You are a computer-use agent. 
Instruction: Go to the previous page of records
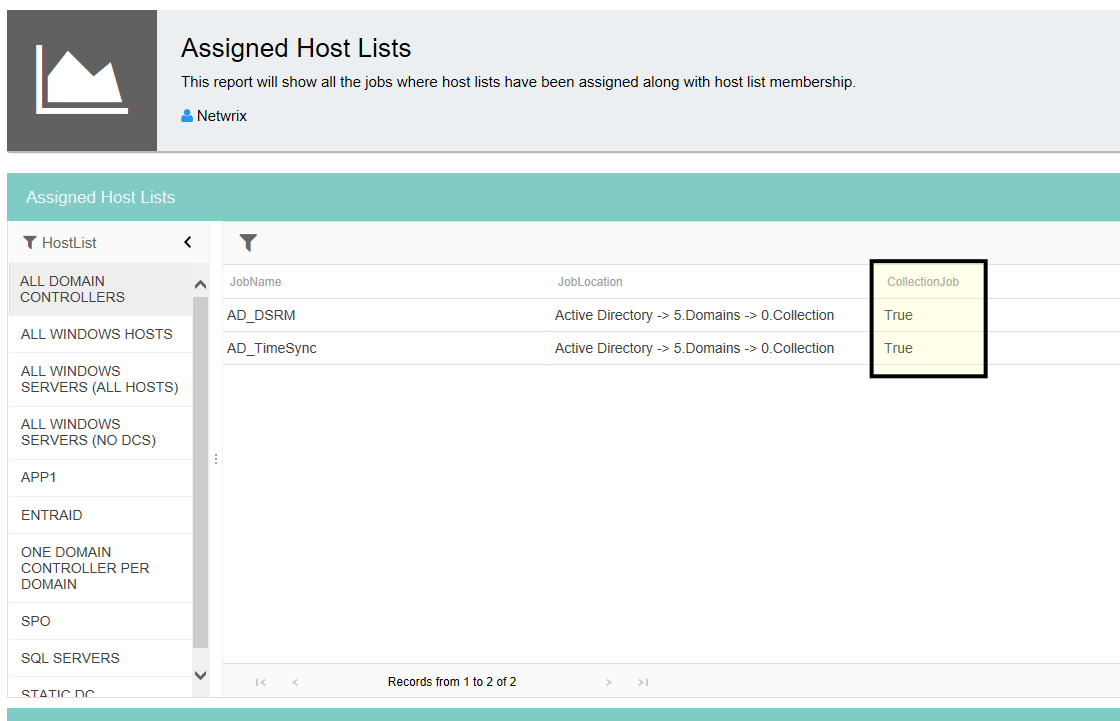[295, 682]
